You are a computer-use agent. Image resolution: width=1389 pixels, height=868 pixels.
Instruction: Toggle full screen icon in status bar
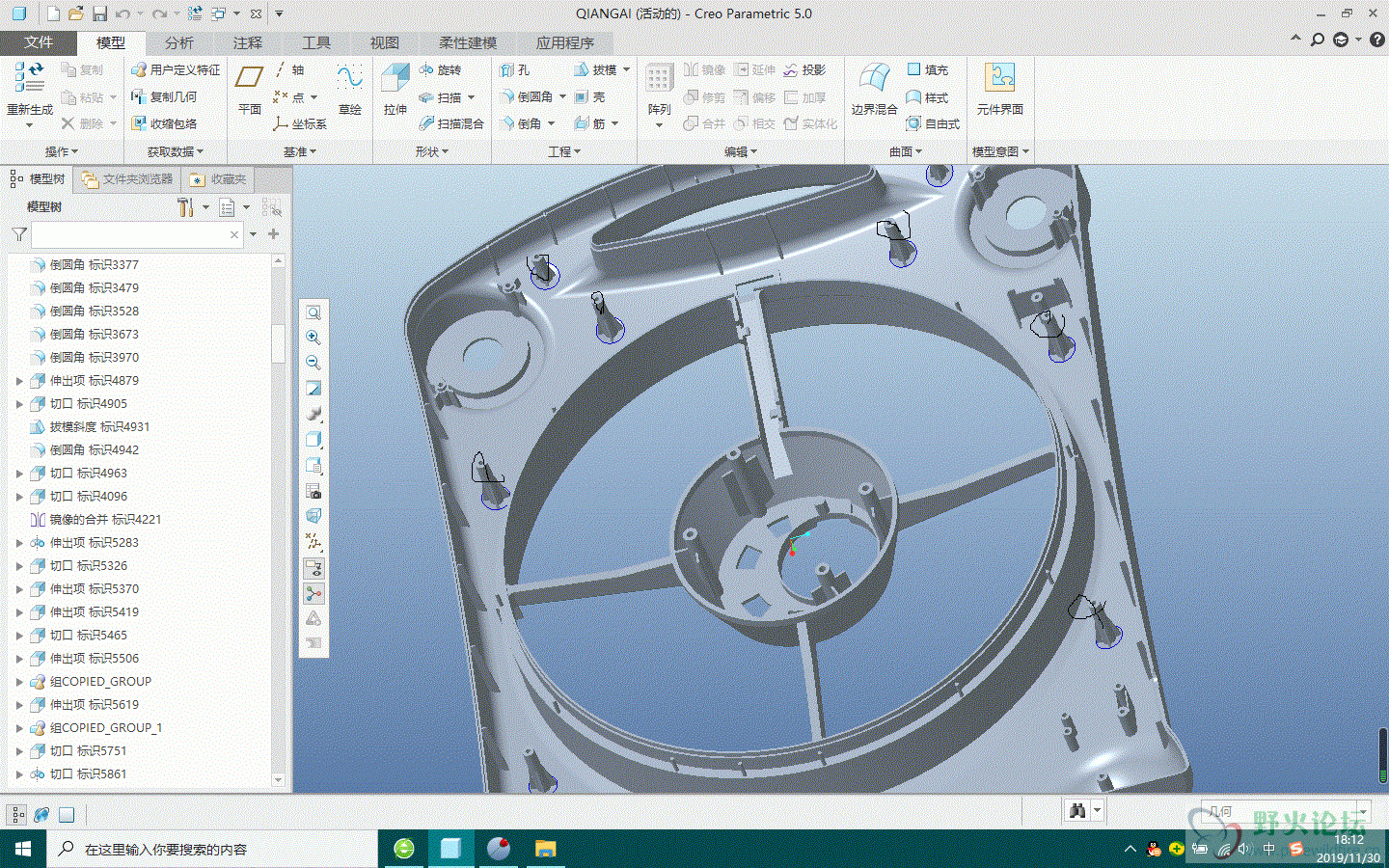67,814
